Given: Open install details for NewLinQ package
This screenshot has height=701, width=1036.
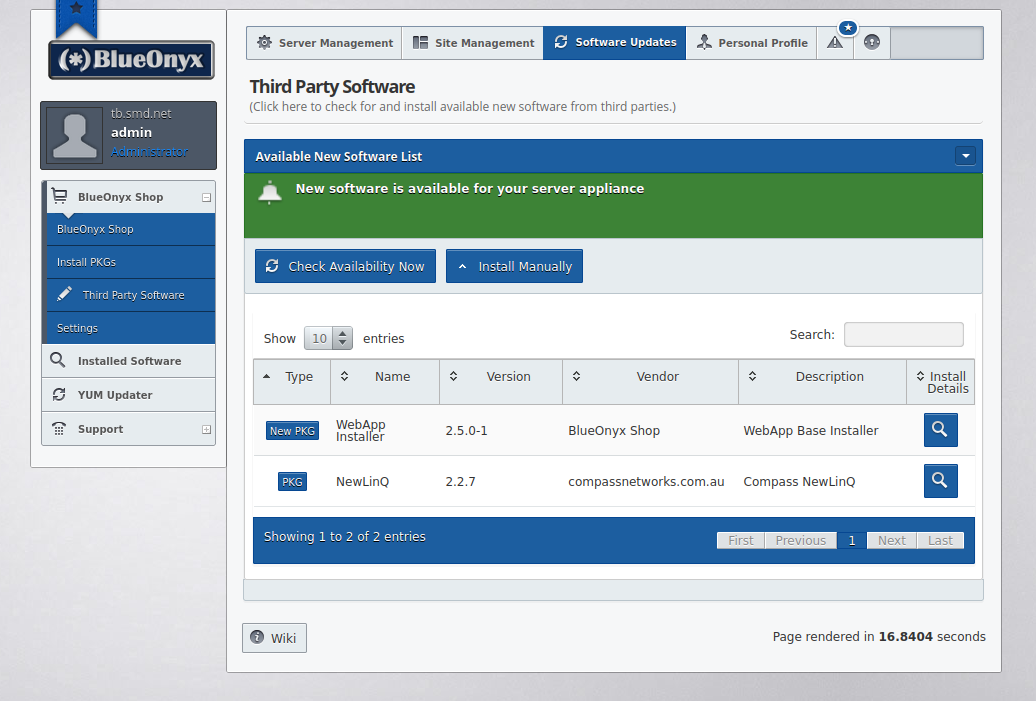Looking at the screenshot, I should tap(940, 481).
